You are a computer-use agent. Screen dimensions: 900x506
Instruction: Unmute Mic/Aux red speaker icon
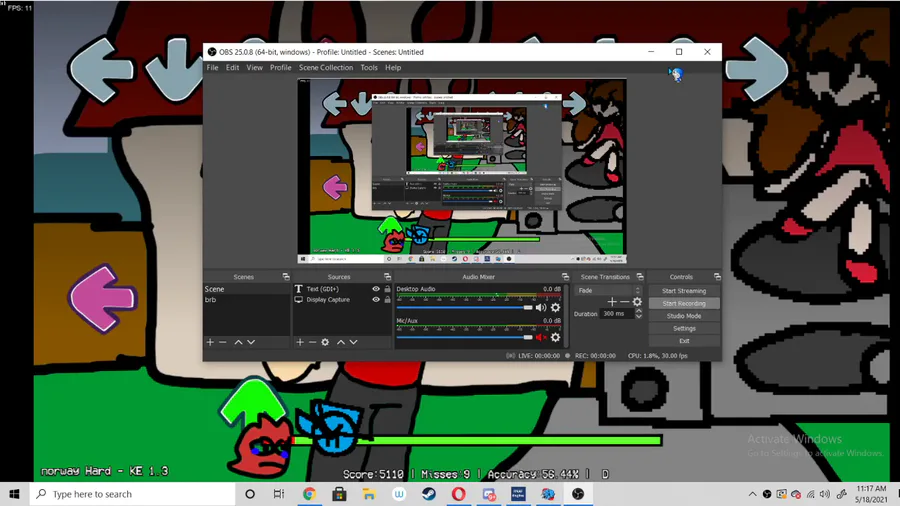point(541,337)
